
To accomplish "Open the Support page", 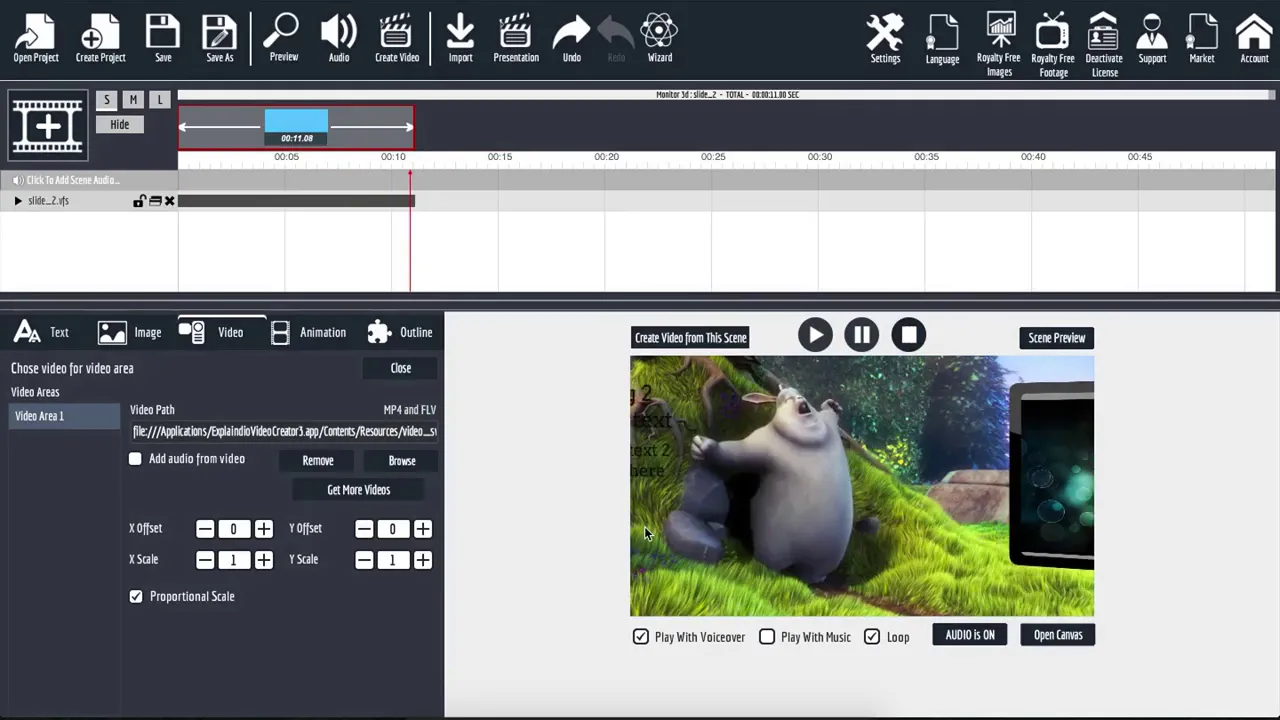I will (1152, 39).
